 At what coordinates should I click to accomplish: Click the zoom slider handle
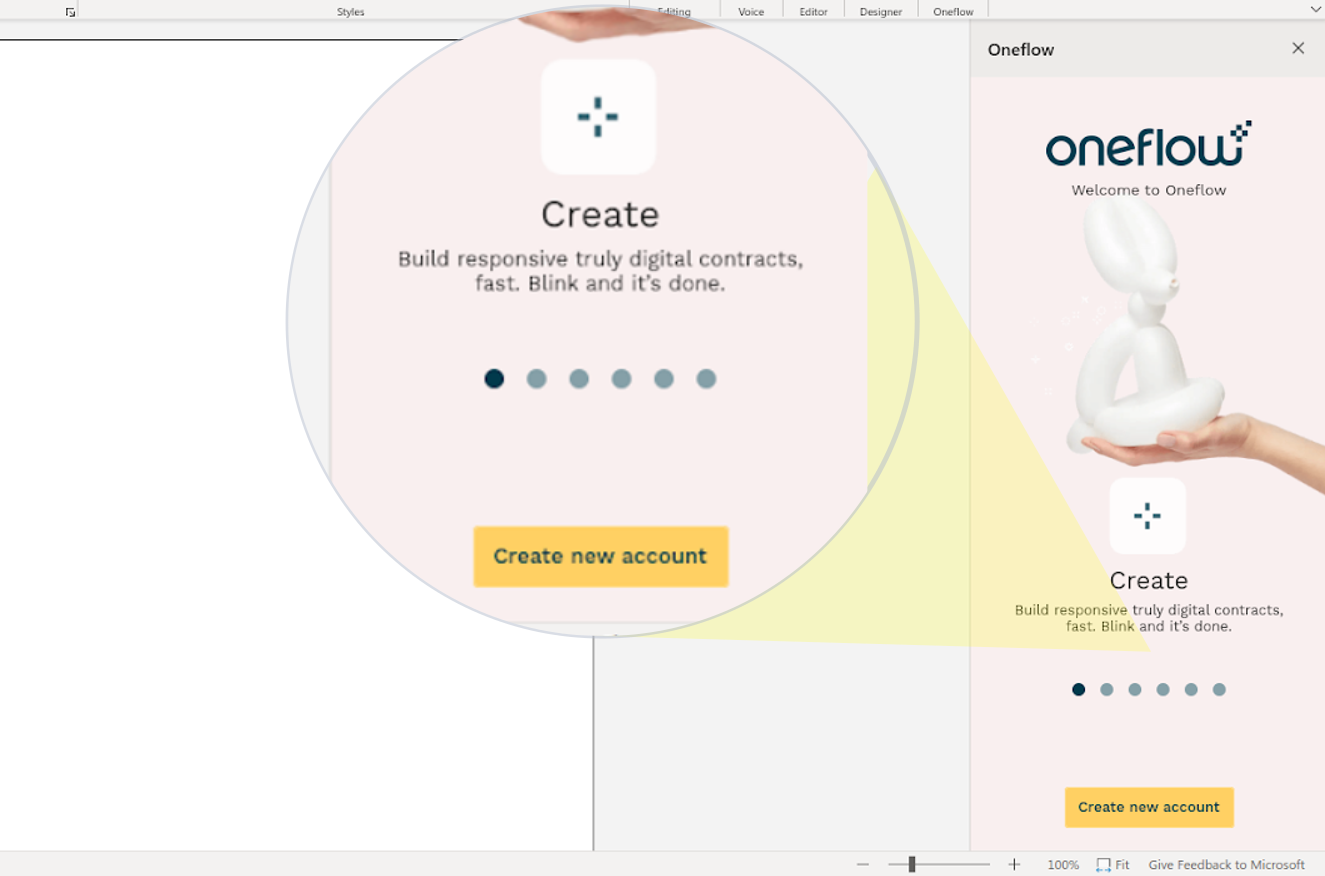[911, 865]
